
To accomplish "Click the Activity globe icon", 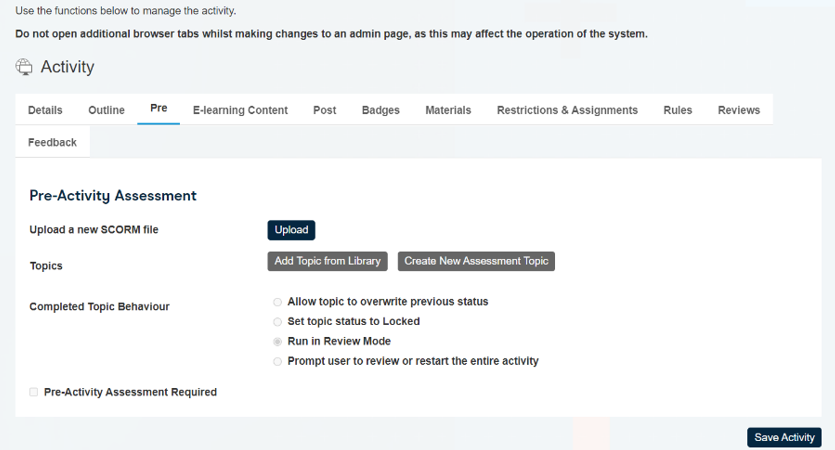I will 24,67.
